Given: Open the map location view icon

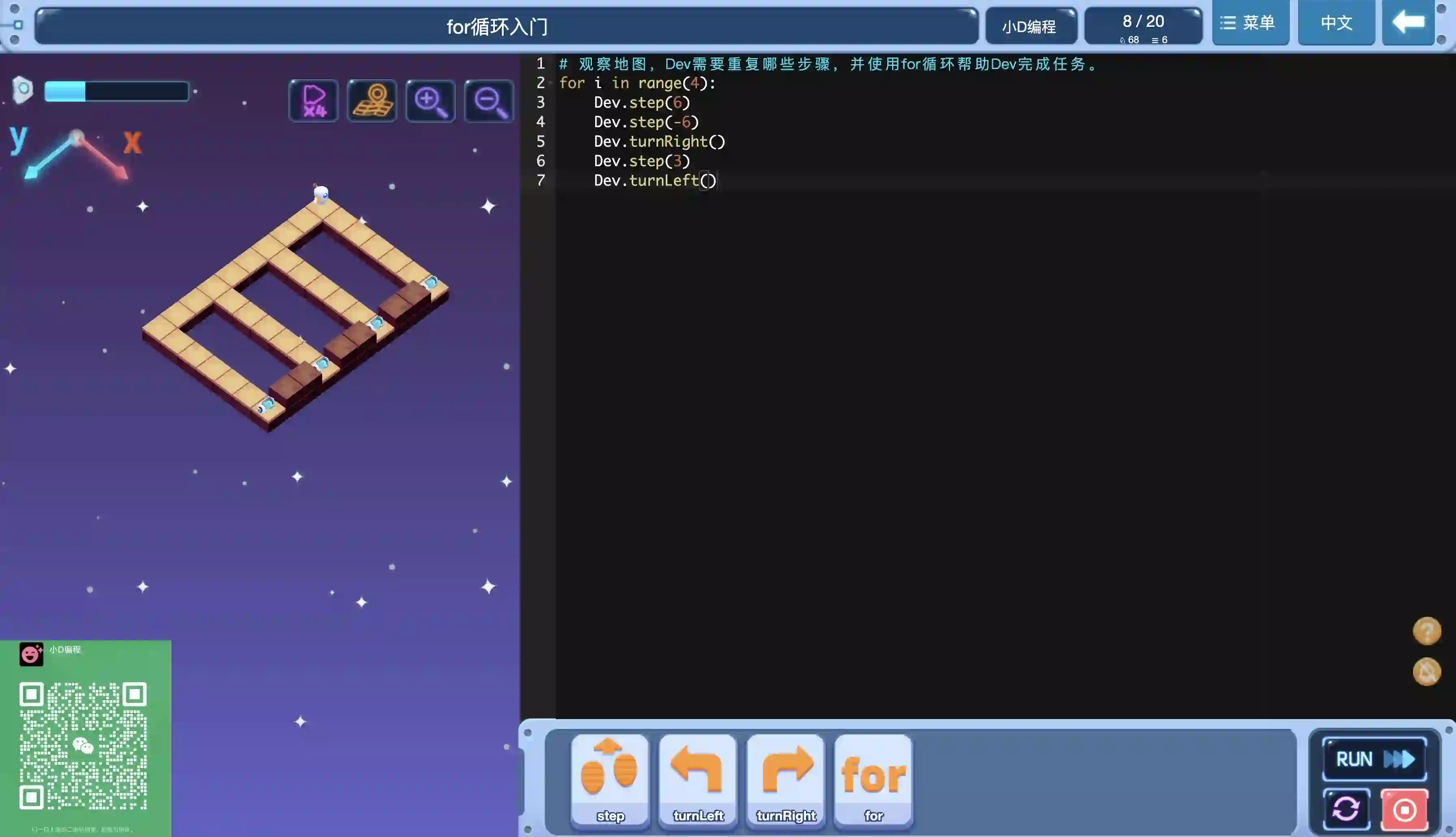Looking at the screenshot, I should click(372, 101).
